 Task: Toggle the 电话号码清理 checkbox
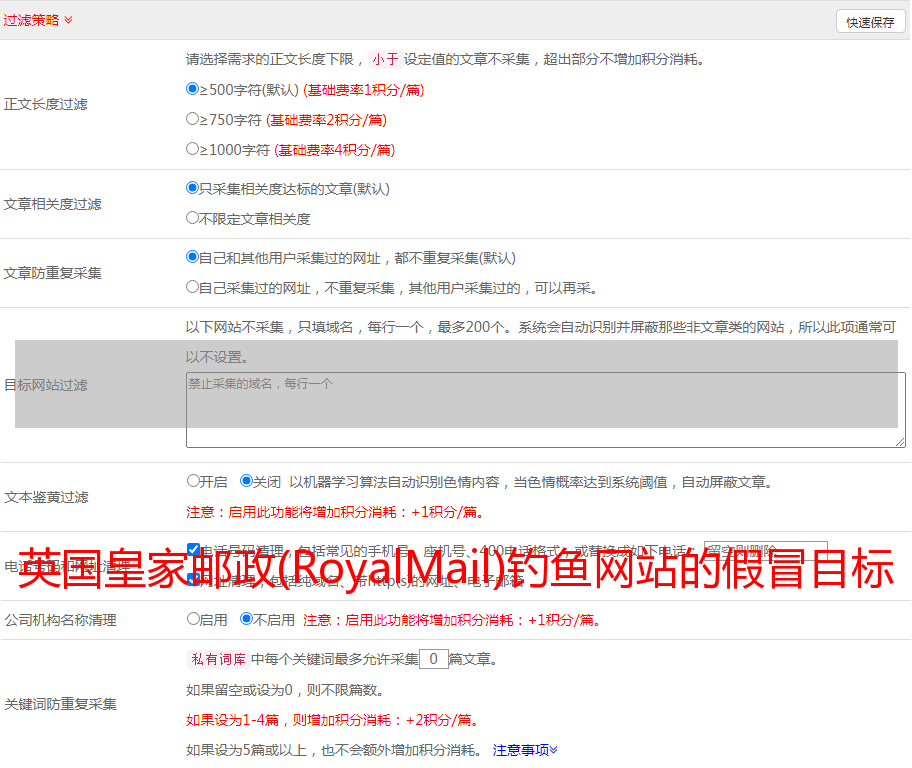coord(194,549)
